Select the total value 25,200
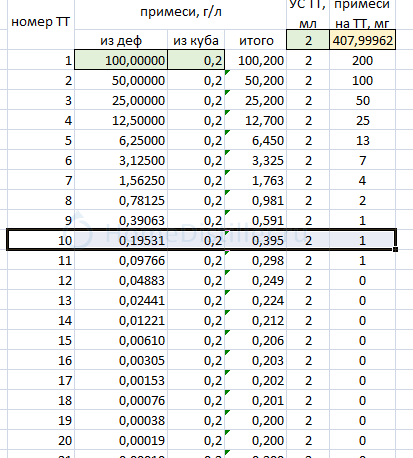Screen dimensions: 413x458 [x=256, y=100]
